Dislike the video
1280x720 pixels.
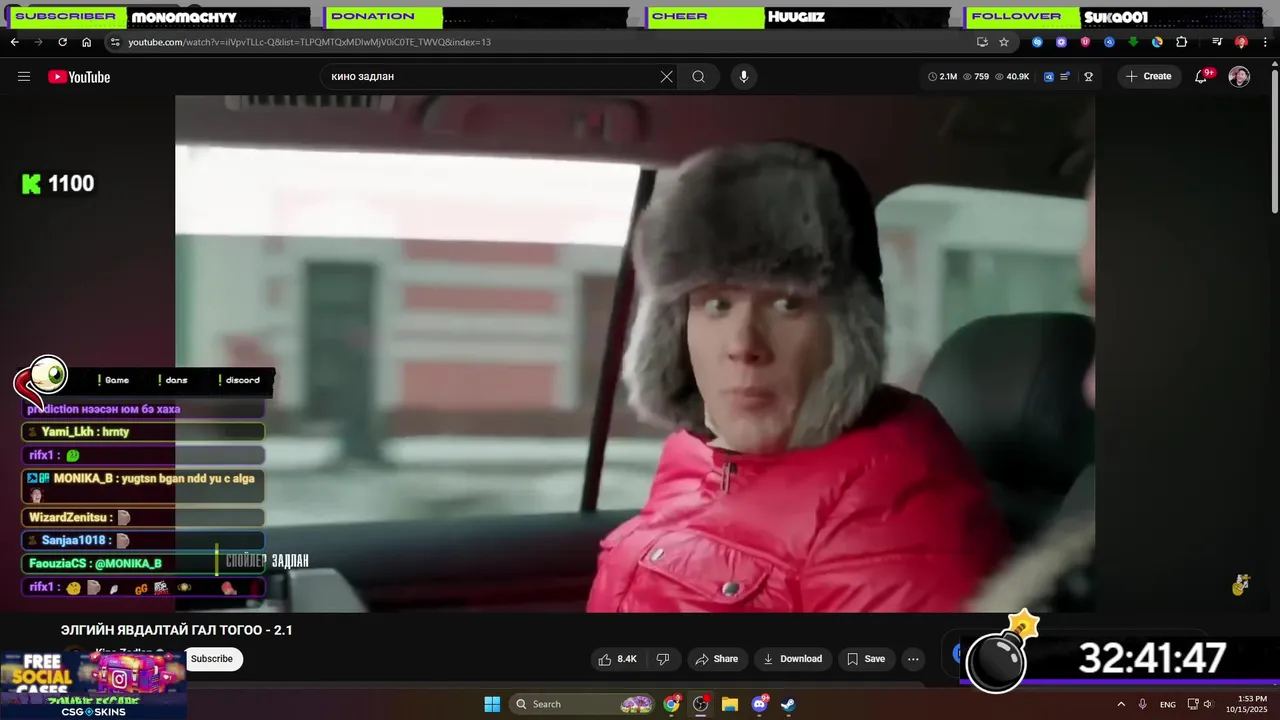pyautogui.click(x=662, y=659)
